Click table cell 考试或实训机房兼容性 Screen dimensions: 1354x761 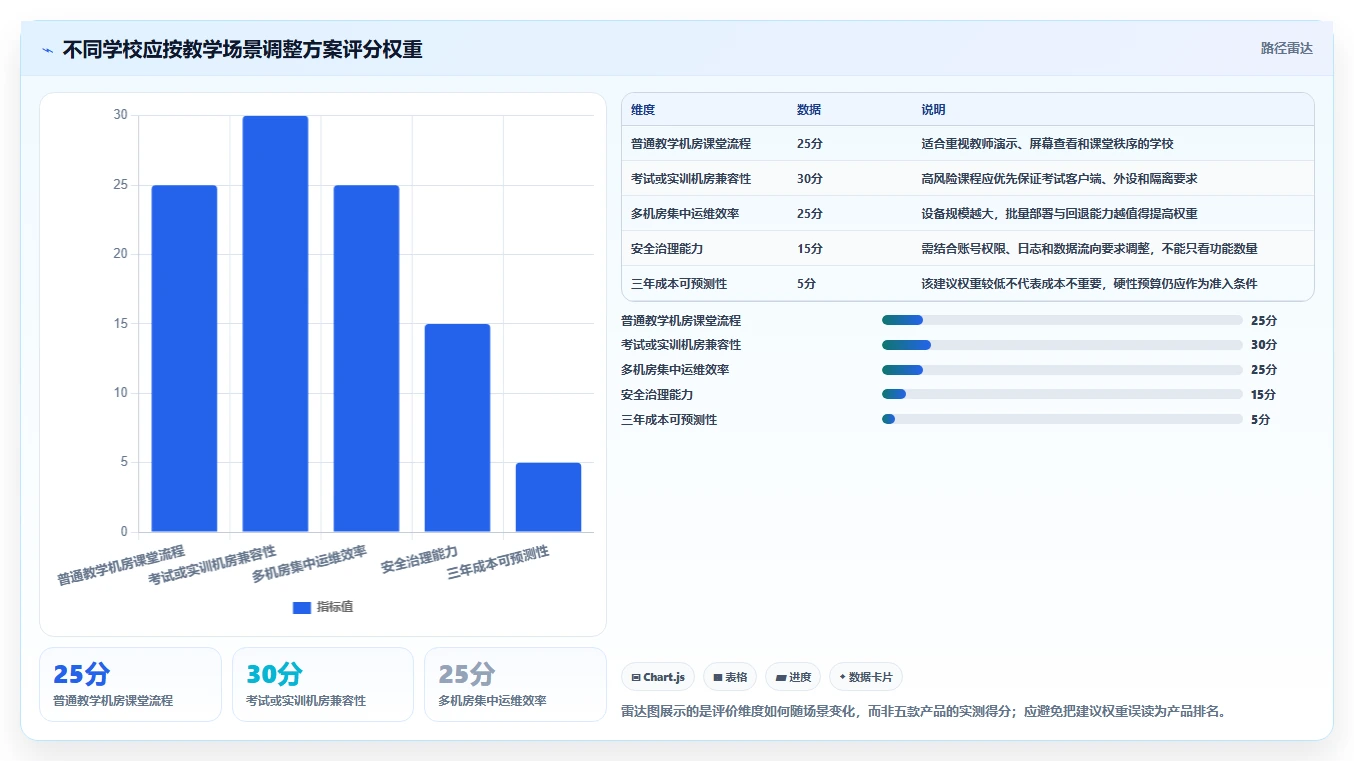click(x=691, y=179)
